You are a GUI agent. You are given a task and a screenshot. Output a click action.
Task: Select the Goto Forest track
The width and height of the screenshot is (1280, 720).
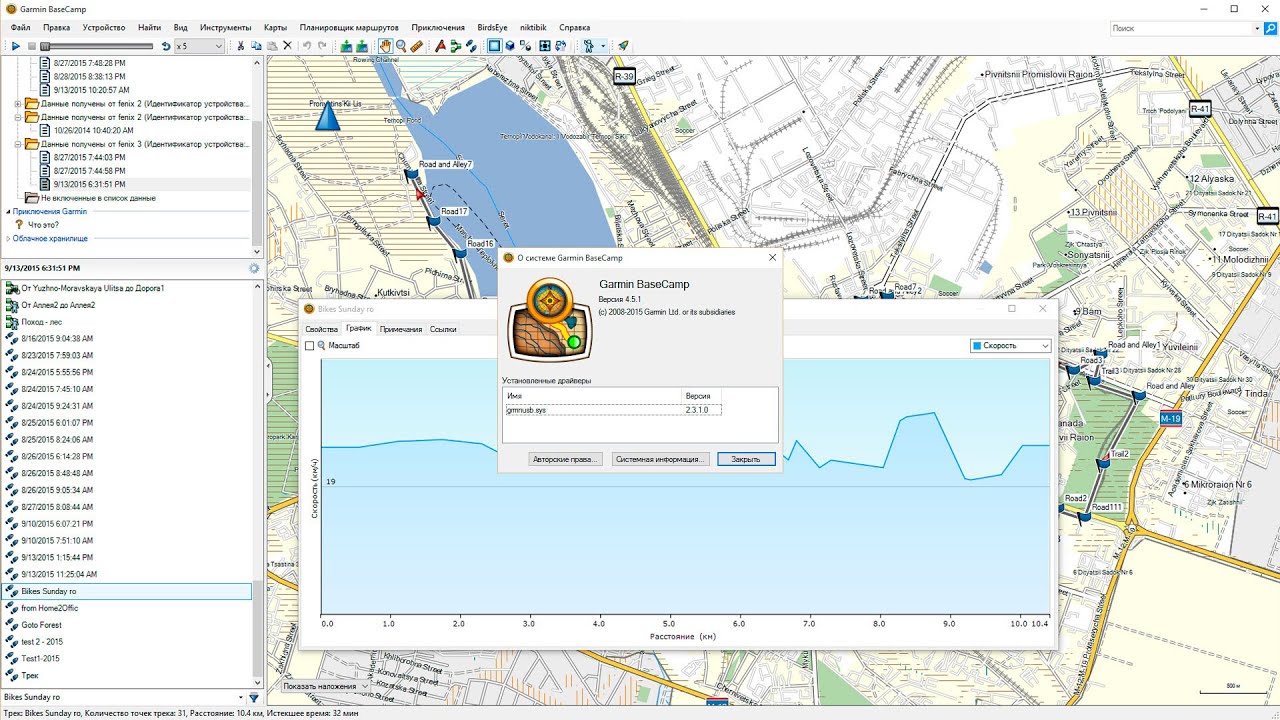(x=41, y=625)
